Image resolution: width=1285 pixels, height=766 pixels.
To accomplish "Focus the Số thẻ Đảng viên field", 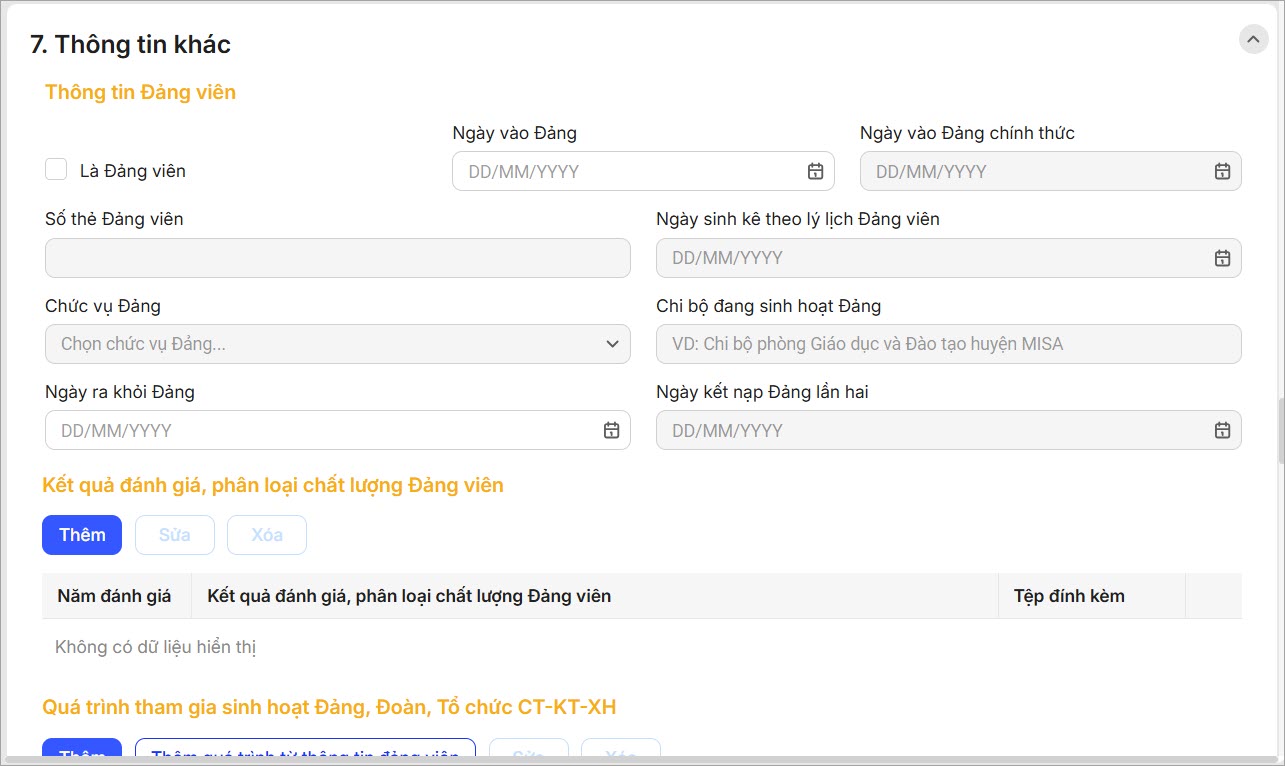I will 337,258.
